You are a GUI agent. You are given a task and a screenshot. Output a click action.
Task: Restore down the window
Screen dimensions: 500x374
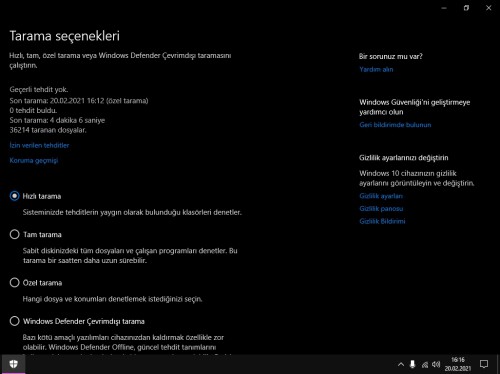(x=466, y=8)
